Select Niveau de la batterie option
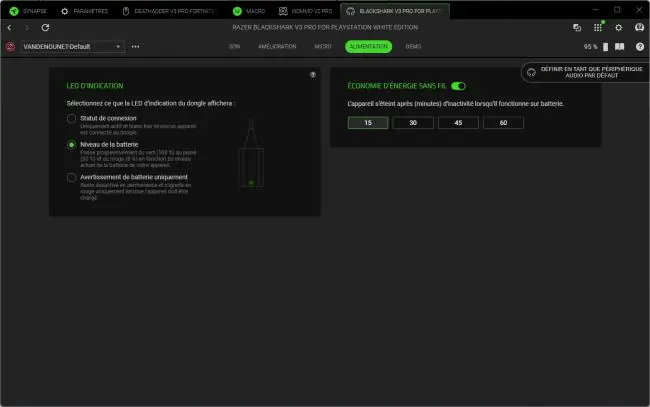 [x=71, y=145]
